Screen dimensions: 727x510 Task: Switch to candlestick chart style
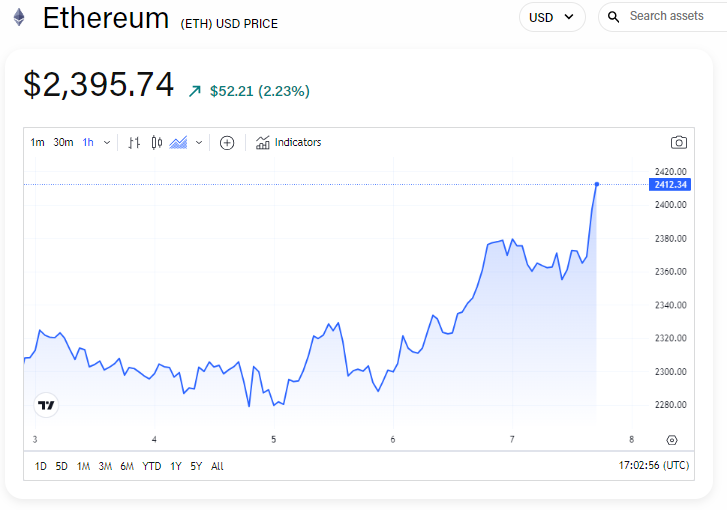click(157, 143)
